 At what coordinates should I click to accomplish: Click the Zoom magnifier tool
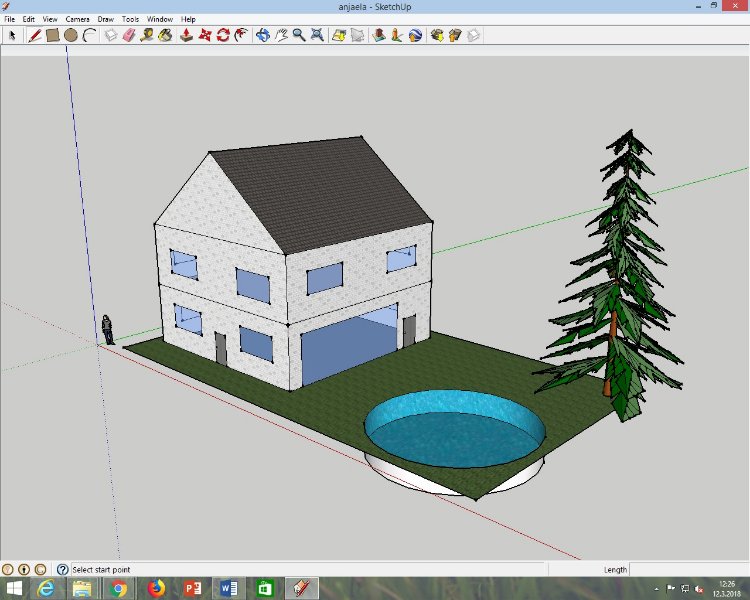pos(299,35)
